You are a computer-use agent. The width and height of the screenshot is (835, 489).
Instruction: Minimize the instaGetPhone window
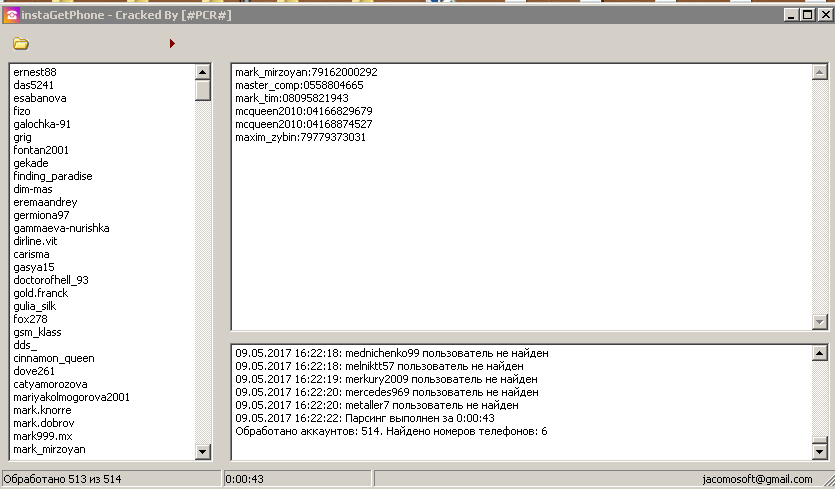point(791,15)
